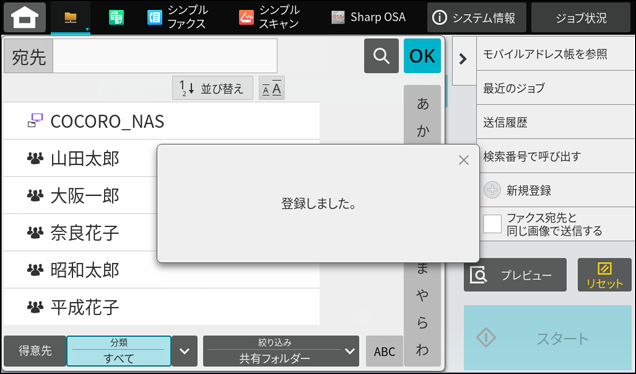Collapse the action panel with the chevron
Image resolution: width=636 pixels, height=374 pixels.
pyautogui.click(x=463, y=60)
